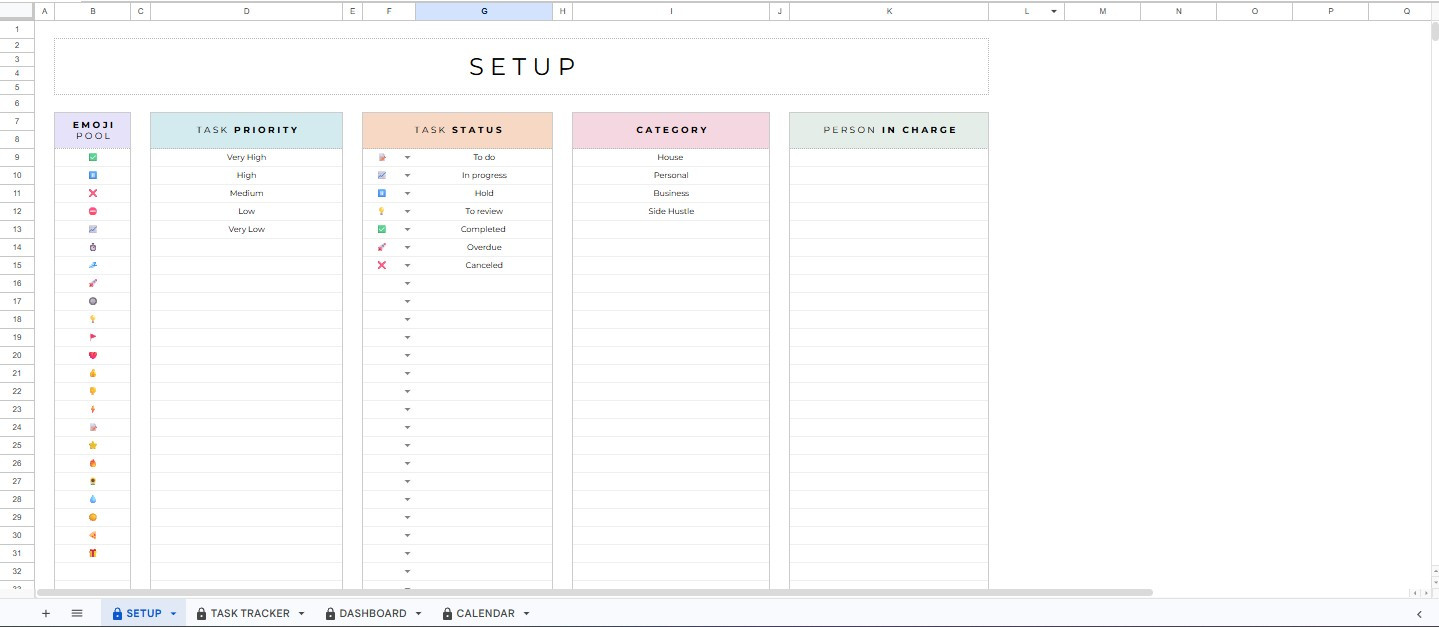Open the emoji dropdown for To do status
Screen dimensions: 1439x627
(x=407, y=158)
